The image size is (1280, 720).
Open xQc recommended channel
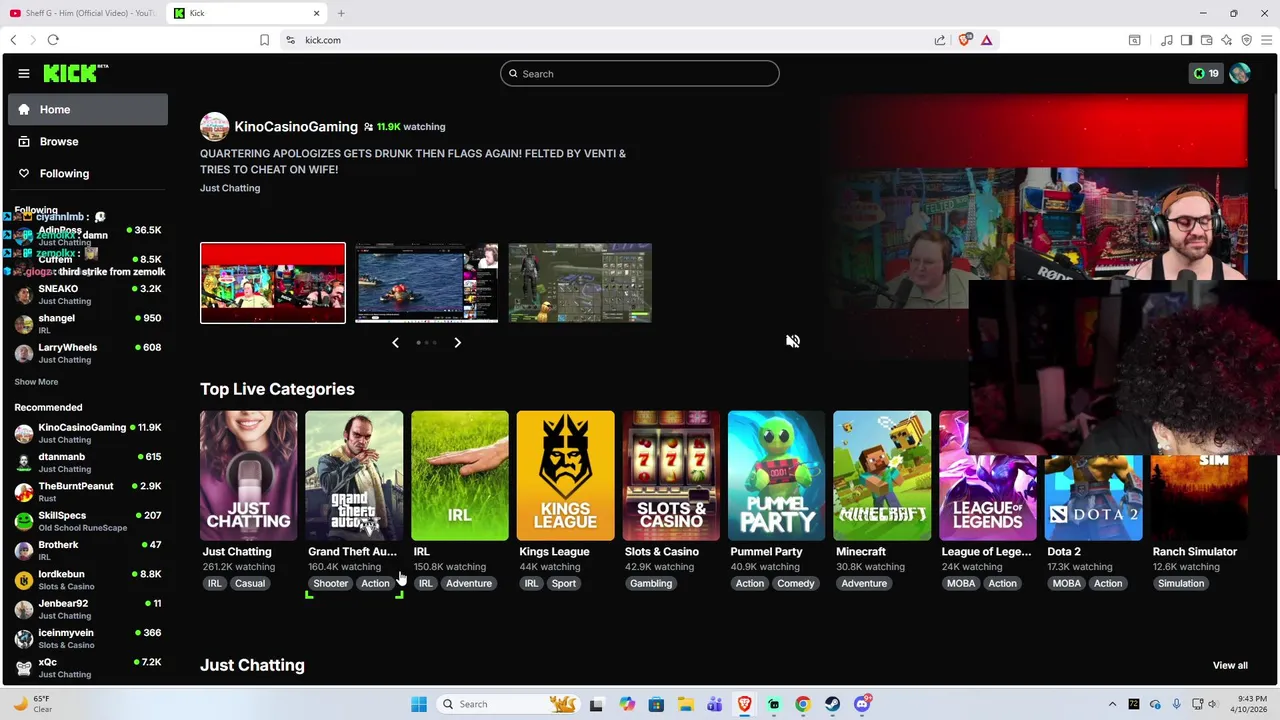point(88,667)
